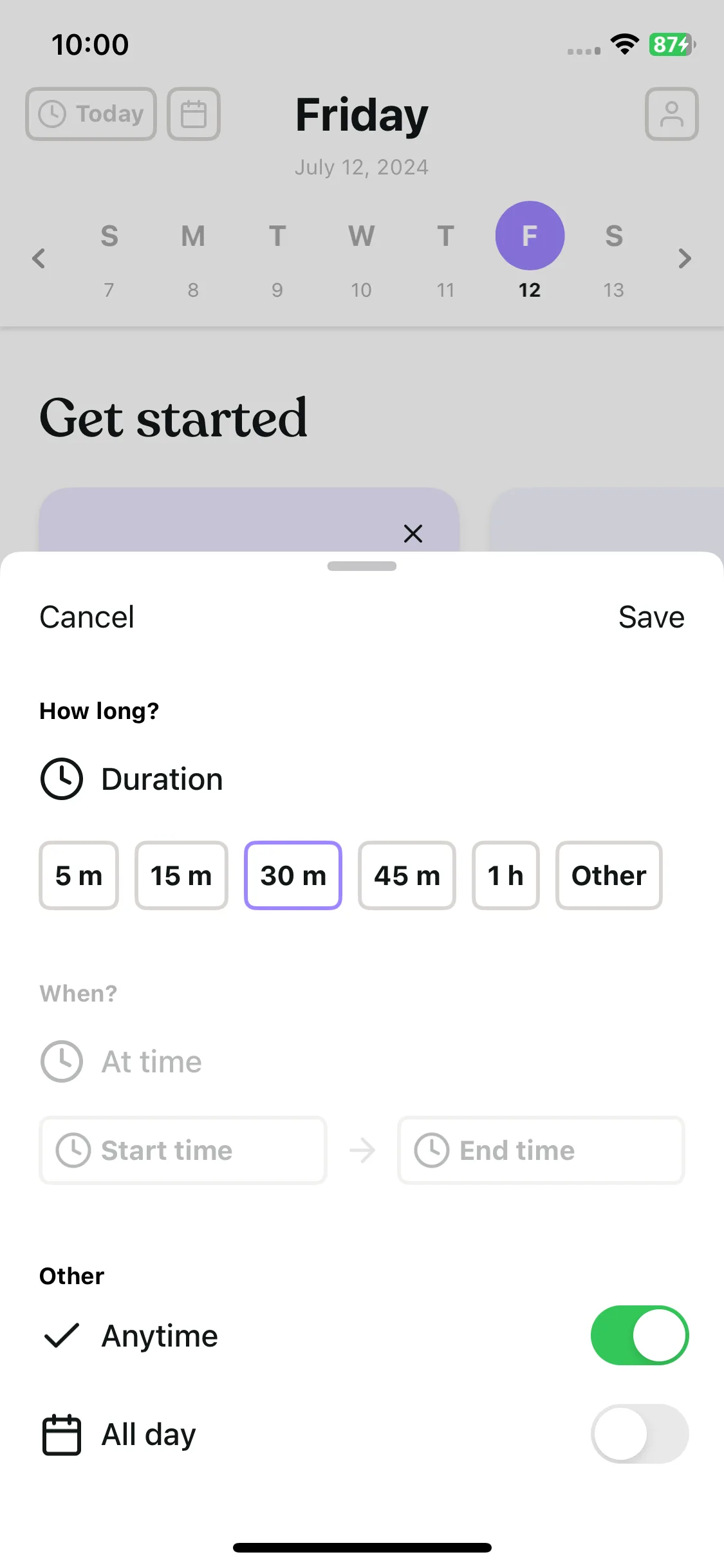Click the At time clock icon
The width and height of the screenshot is (724, 1568).
(x=62, y=1061)
